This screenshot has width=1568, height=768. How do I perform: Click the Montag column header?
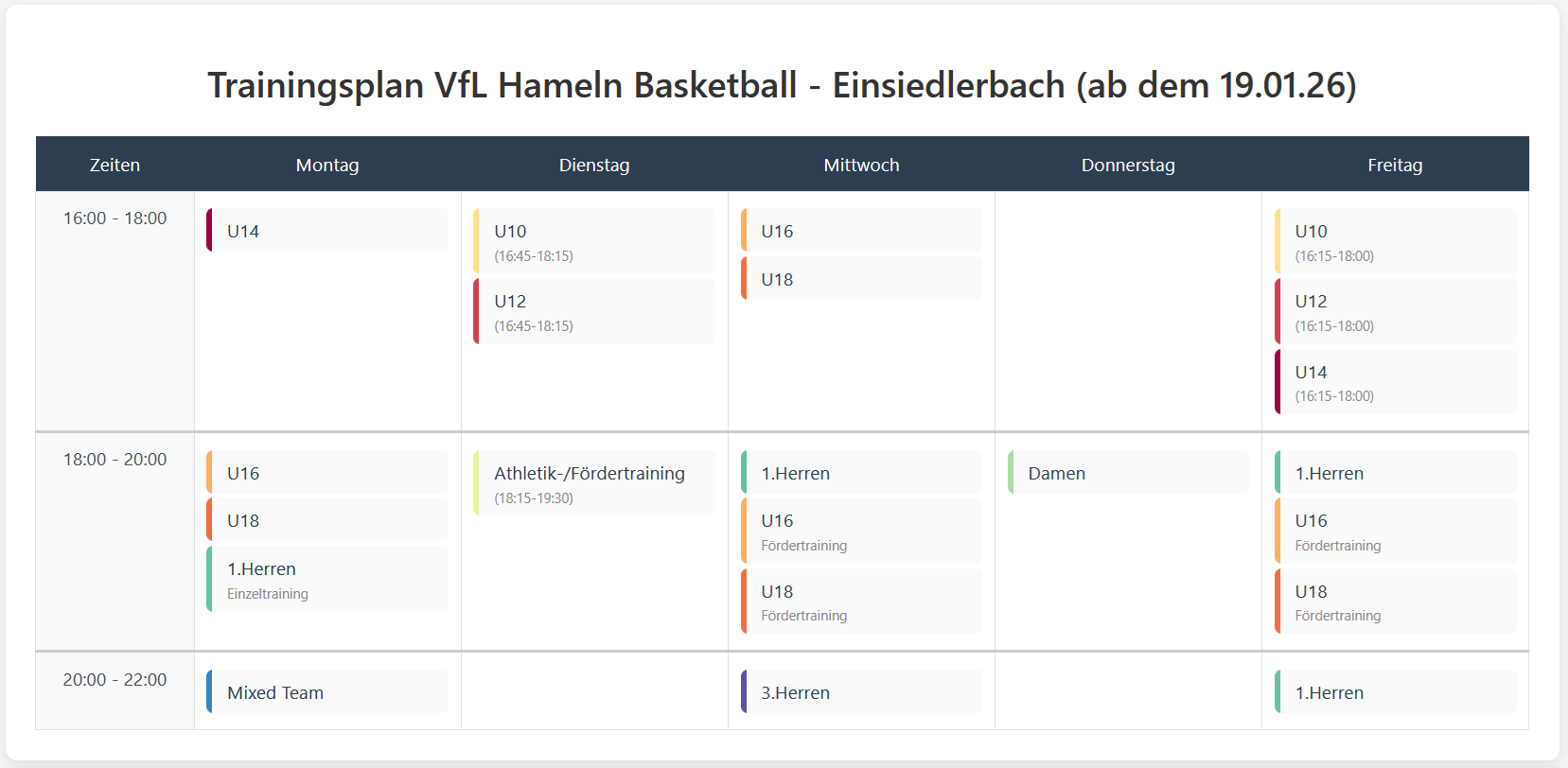coord(327,165)
